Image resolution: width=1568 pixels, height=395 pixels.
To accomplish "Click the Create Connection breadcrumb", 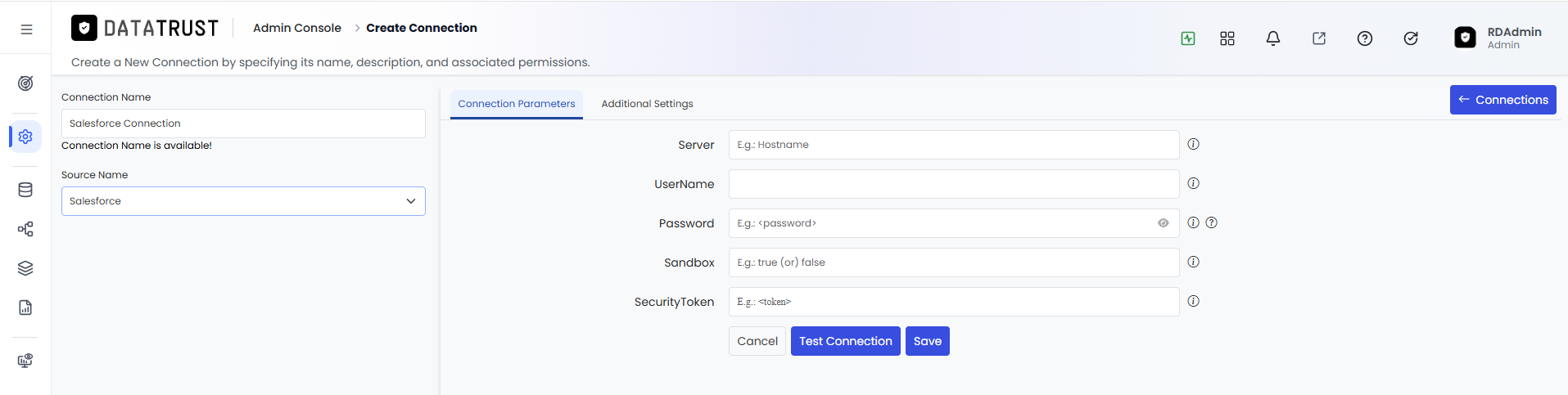I will pyautogui.click(x=422, y=28).
